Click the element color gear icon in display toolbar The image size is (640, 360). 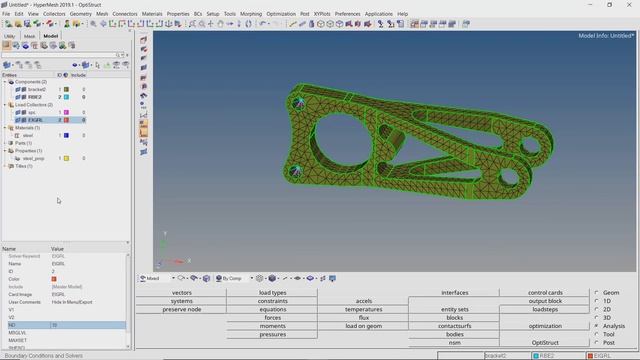point(260,278)
